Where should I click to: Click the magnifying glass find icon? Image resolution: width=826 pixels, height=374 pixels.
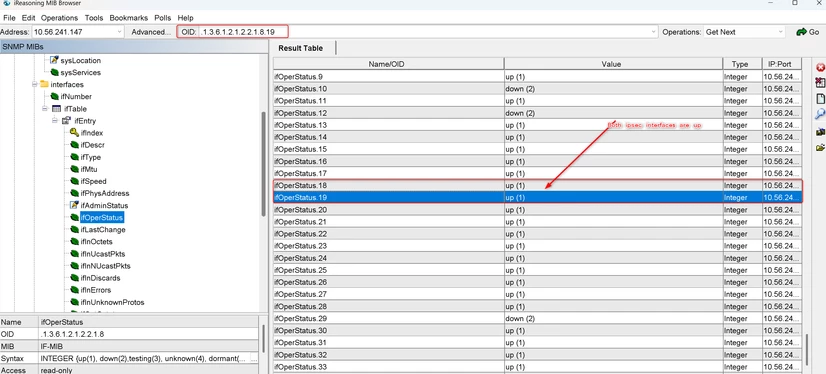tap(820, 114)
